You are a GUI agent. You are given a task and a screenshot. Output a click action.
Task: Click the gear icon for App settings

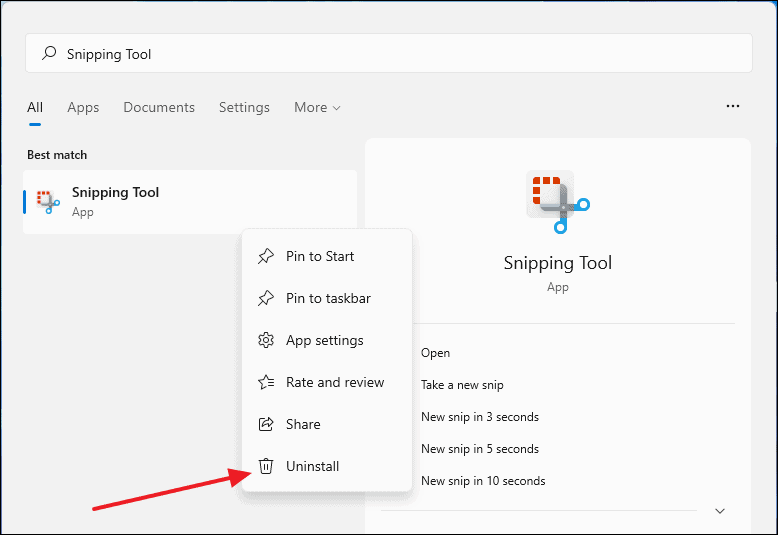click(265, 340)
